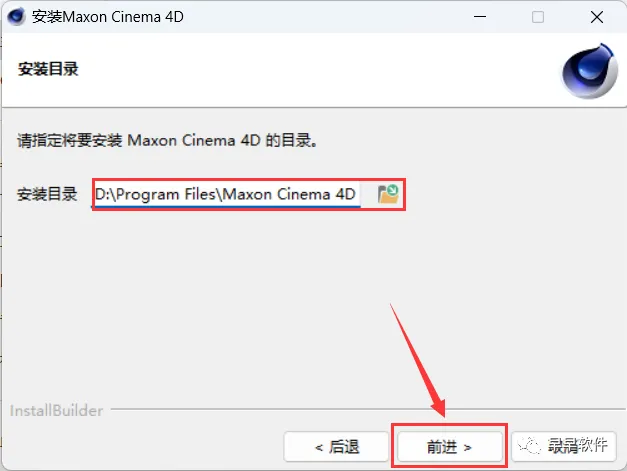Click the instruction text 请指定将要安装 Maxon Cinema 4D 的目录
Viewport: 627px width, 471px height.
167,140
